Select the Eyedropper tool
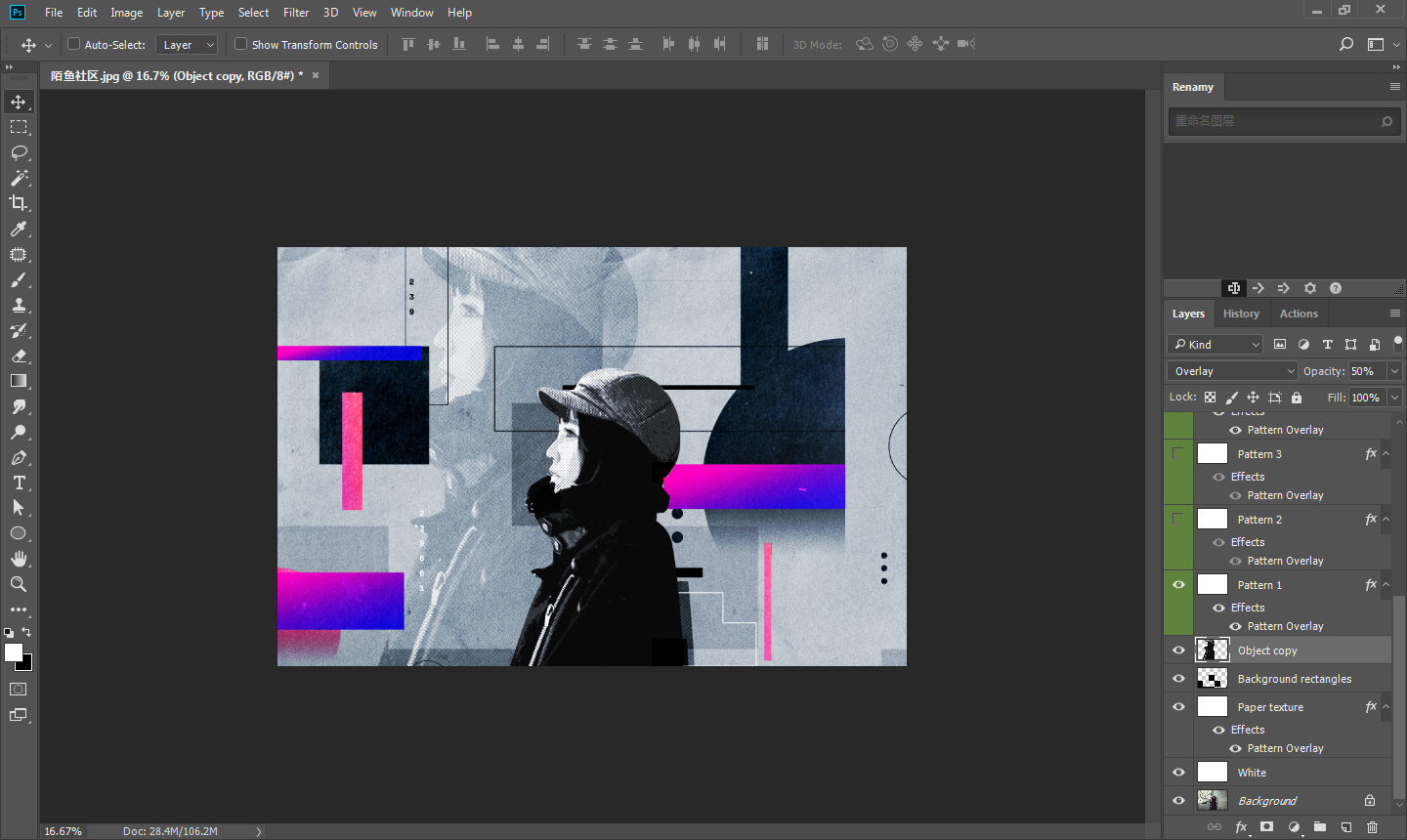 (19, 229)
